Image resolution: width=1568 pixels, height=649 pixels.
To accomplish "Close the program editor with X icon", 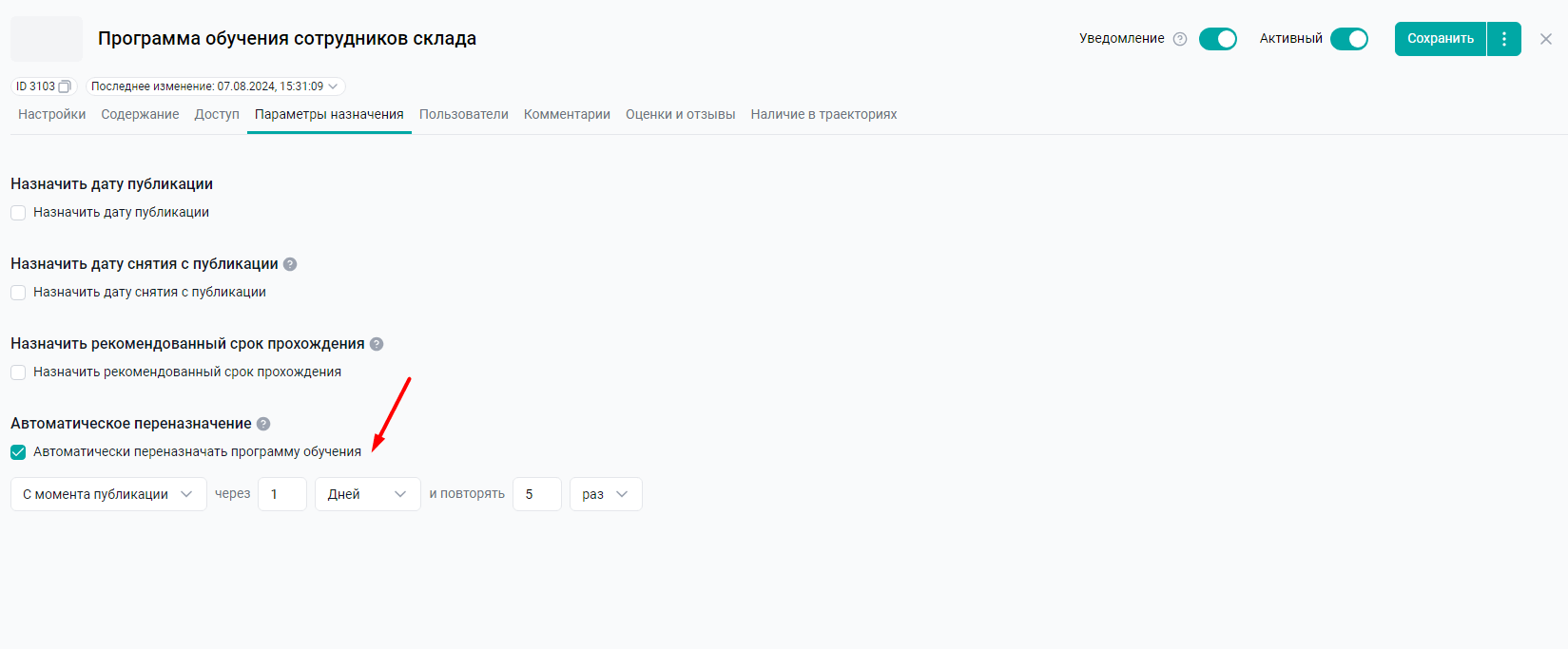I will coord(1546,39).
